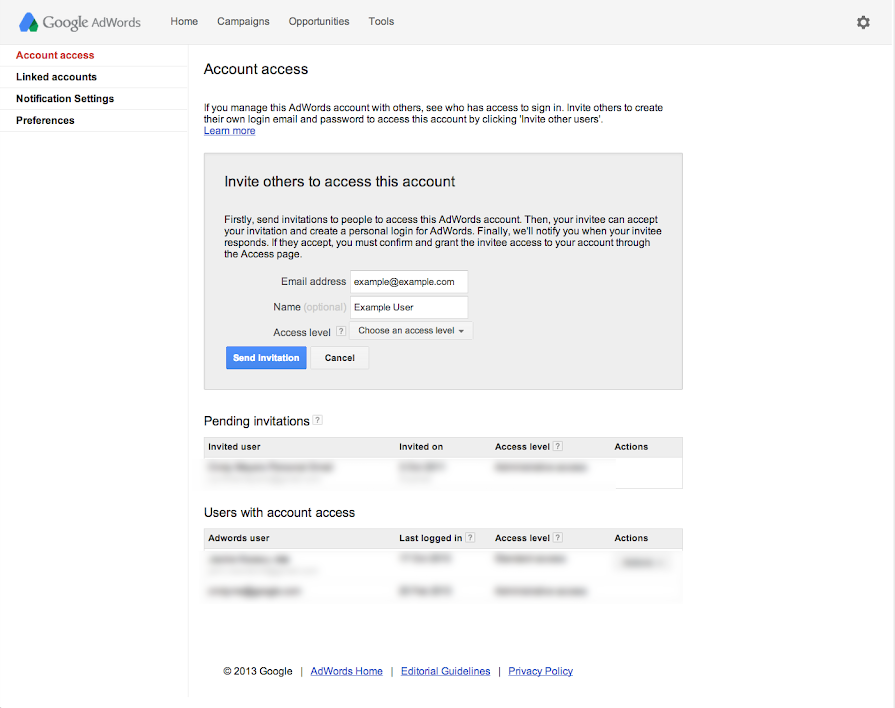Screen dimensions: 895x708
Task: Open the Tools menu
Action: [x=381, y=22]
